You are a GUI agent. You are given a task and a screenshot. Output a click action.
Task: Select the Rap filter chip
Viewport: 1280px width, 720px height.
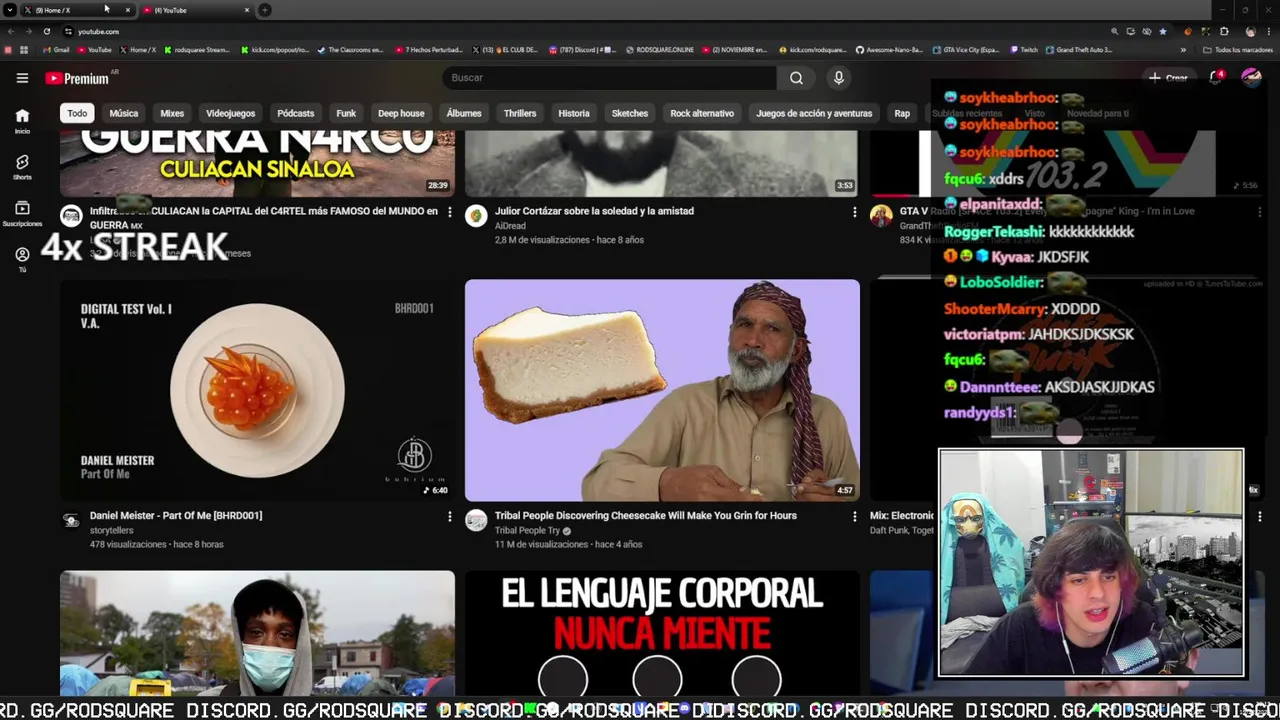pyautogui.click(x=902, y=113)
